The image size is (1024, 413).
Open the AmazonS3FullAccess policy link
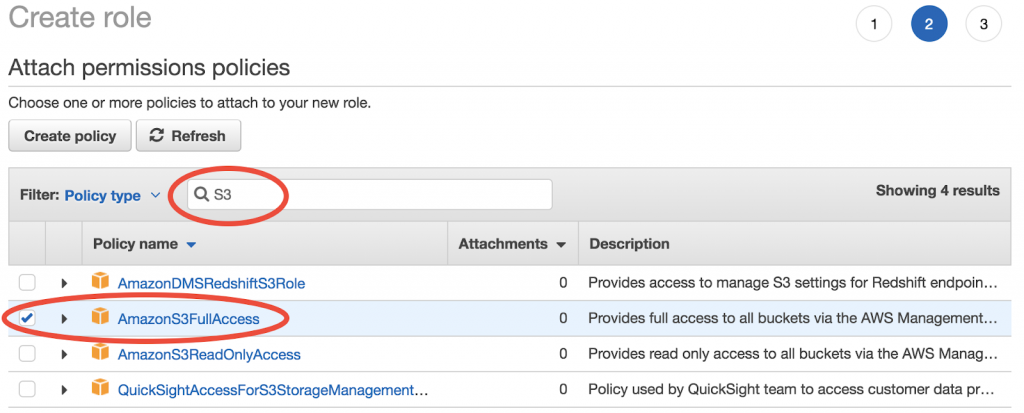188,319
